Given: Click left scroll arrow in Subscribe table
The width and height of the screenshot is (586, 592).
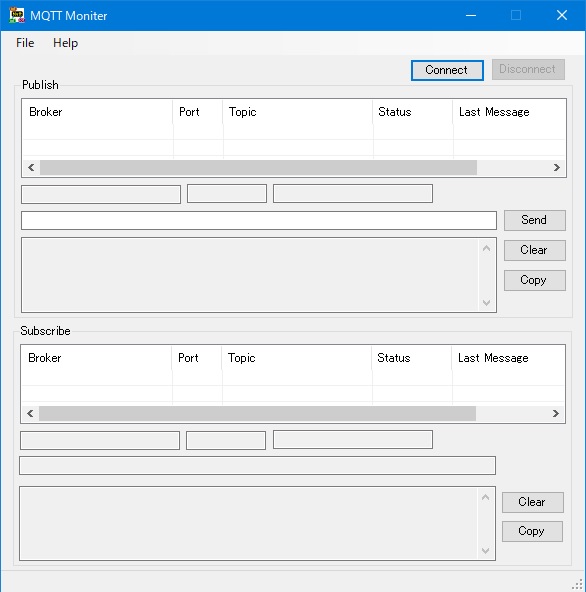Looking at the screenshot, I should point(31,413).
